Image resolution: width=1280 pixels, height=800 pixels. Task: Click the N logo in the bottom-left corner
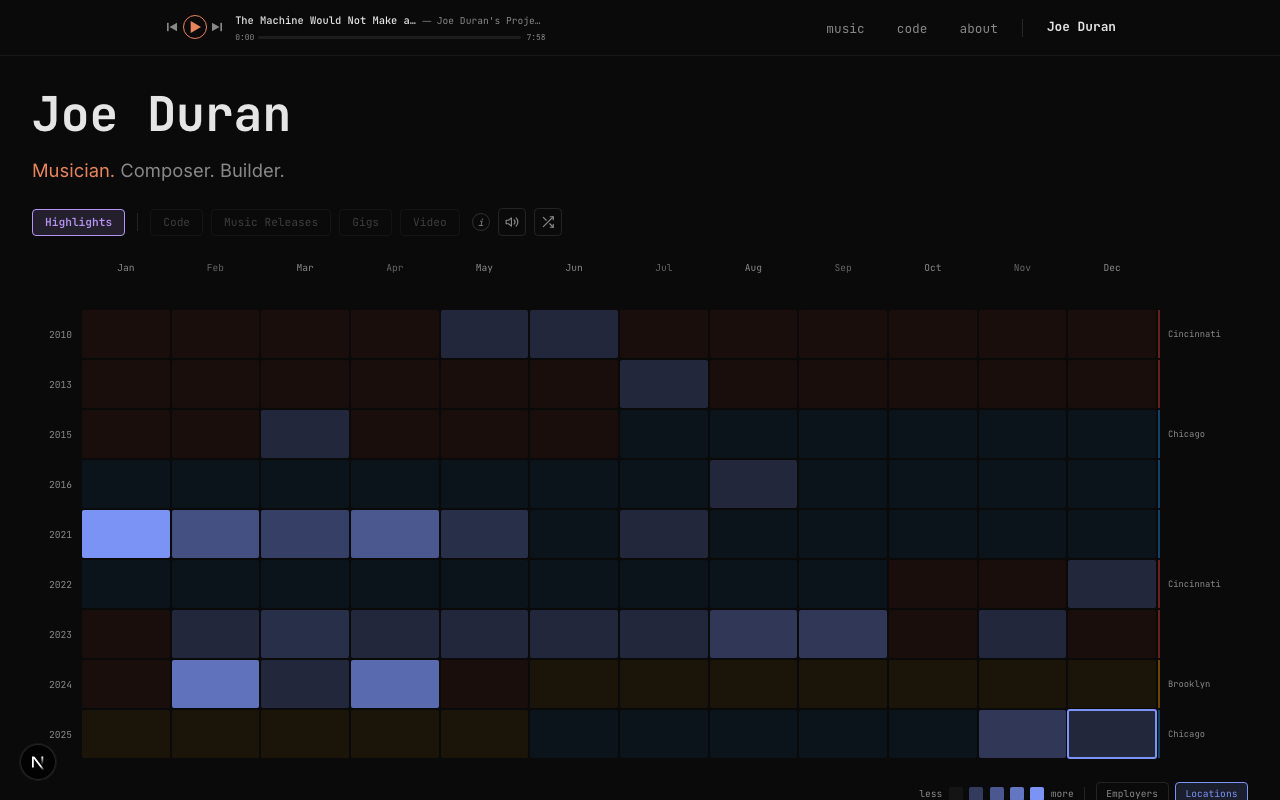point(38,762)
